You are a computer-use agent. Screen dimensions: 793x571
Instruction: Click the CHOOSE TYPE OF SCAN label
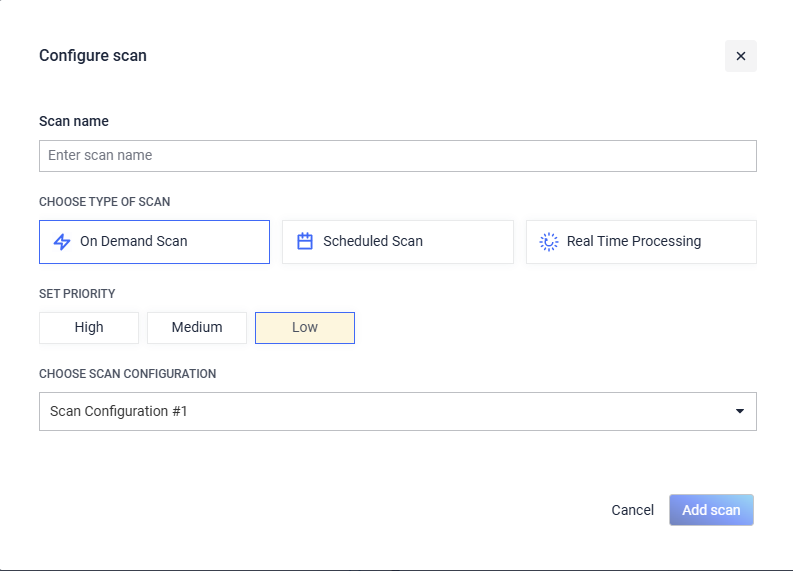105,202
